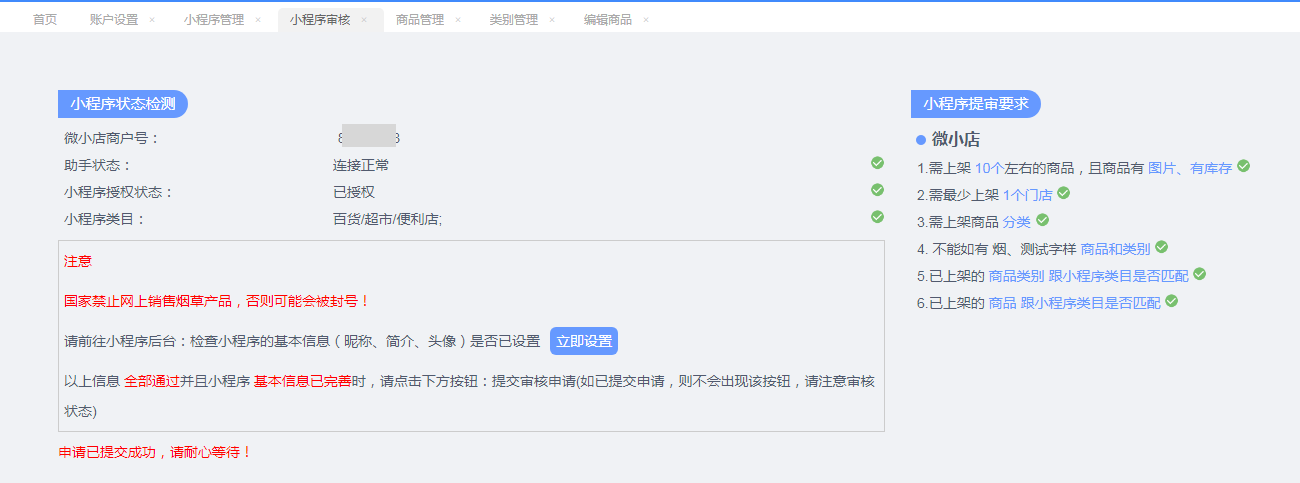
Task: Click the 小程序状态检测 section header
Action: [x=123, y=104]
